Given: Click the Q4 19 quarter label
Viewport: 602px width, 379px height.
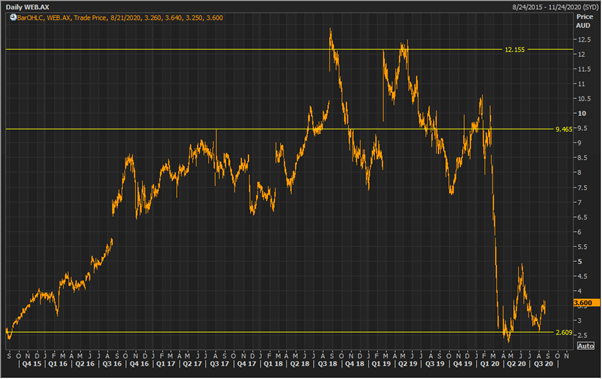Looking at the screenshot, I should pos(462,364).
